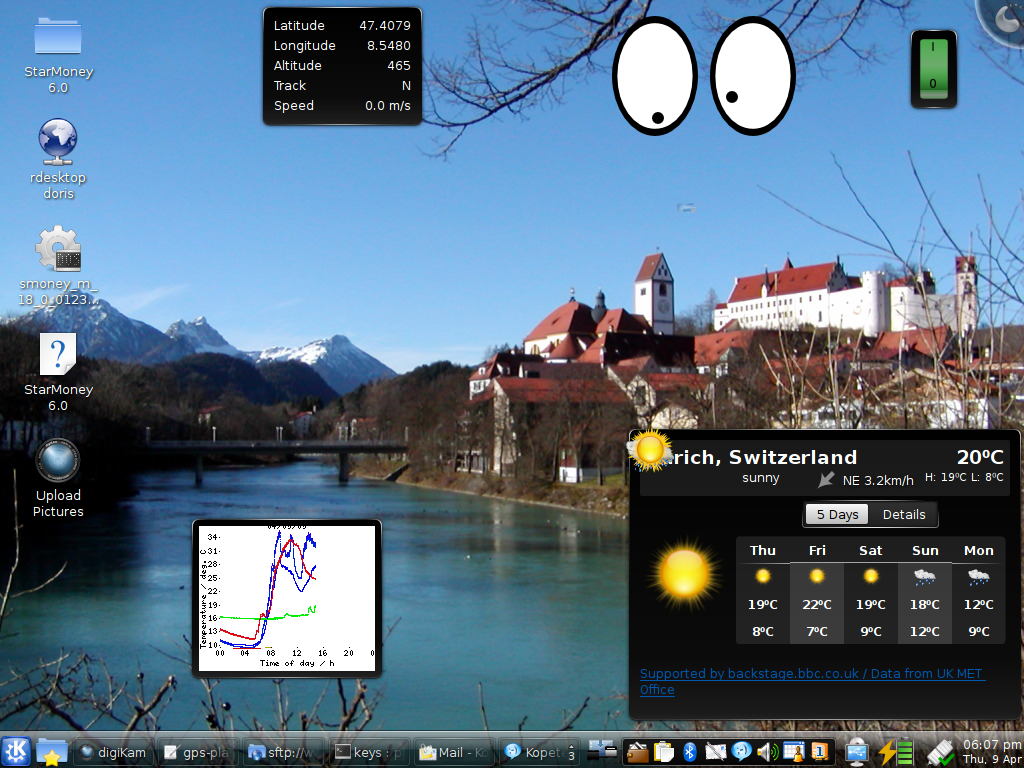Image resolution: width=1024 pixels, height=768 pixels.
Task: Open the device notifier USB monitor icon
Action: [856, 753]
